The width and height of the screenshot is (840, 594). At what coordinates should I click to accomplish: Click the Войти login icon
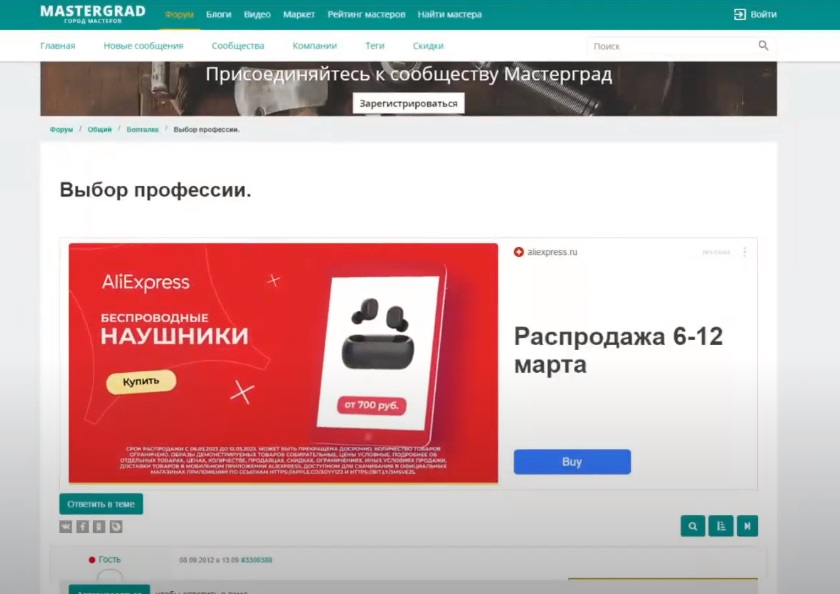coord(739,14)
